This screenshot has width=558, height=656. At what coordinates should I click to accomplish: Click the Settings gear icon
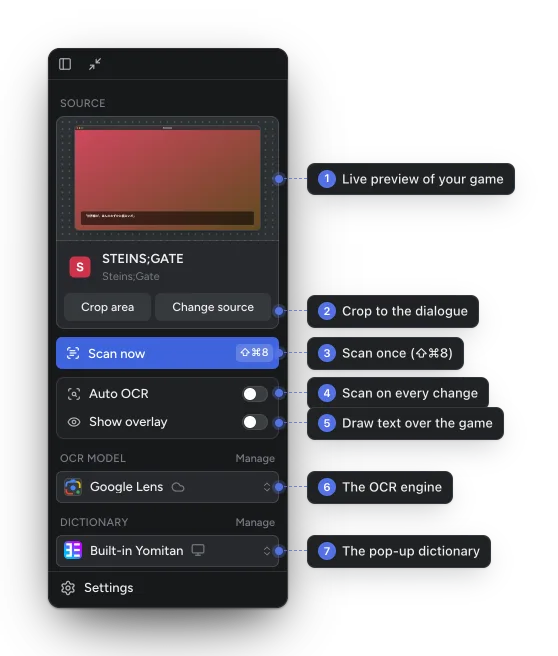coord(68,588)
